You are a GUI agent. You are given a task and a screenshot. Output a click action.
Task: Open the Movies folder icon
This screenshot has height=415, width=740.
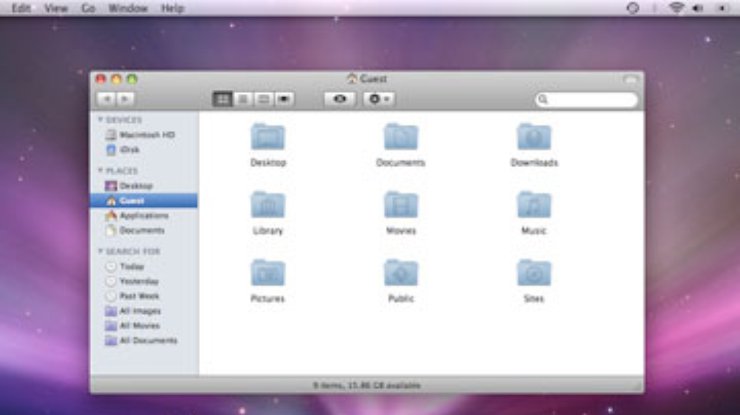click(401, 204)
